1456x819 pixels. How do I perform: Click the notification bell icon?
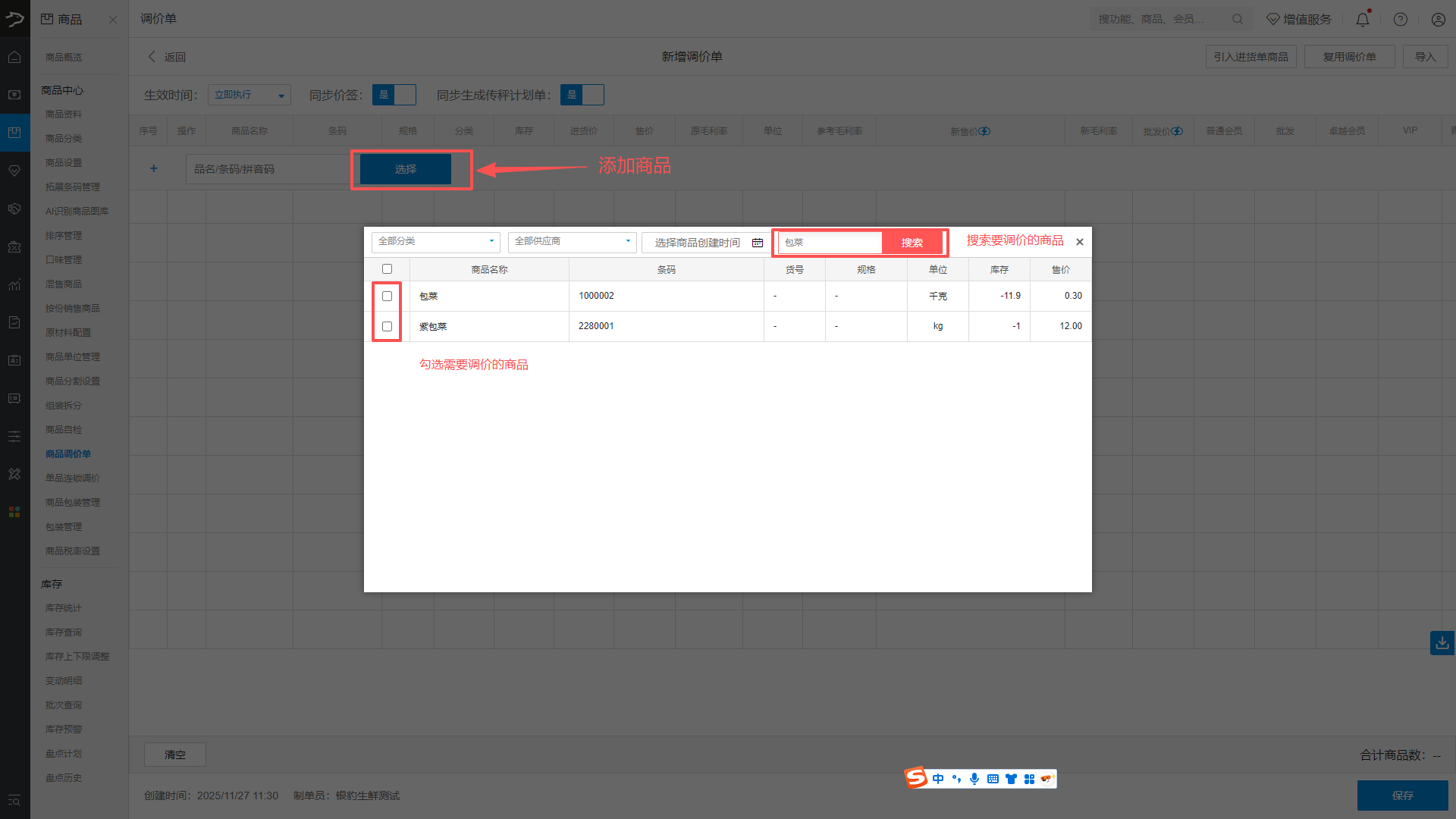click(x=1362, y=20)
